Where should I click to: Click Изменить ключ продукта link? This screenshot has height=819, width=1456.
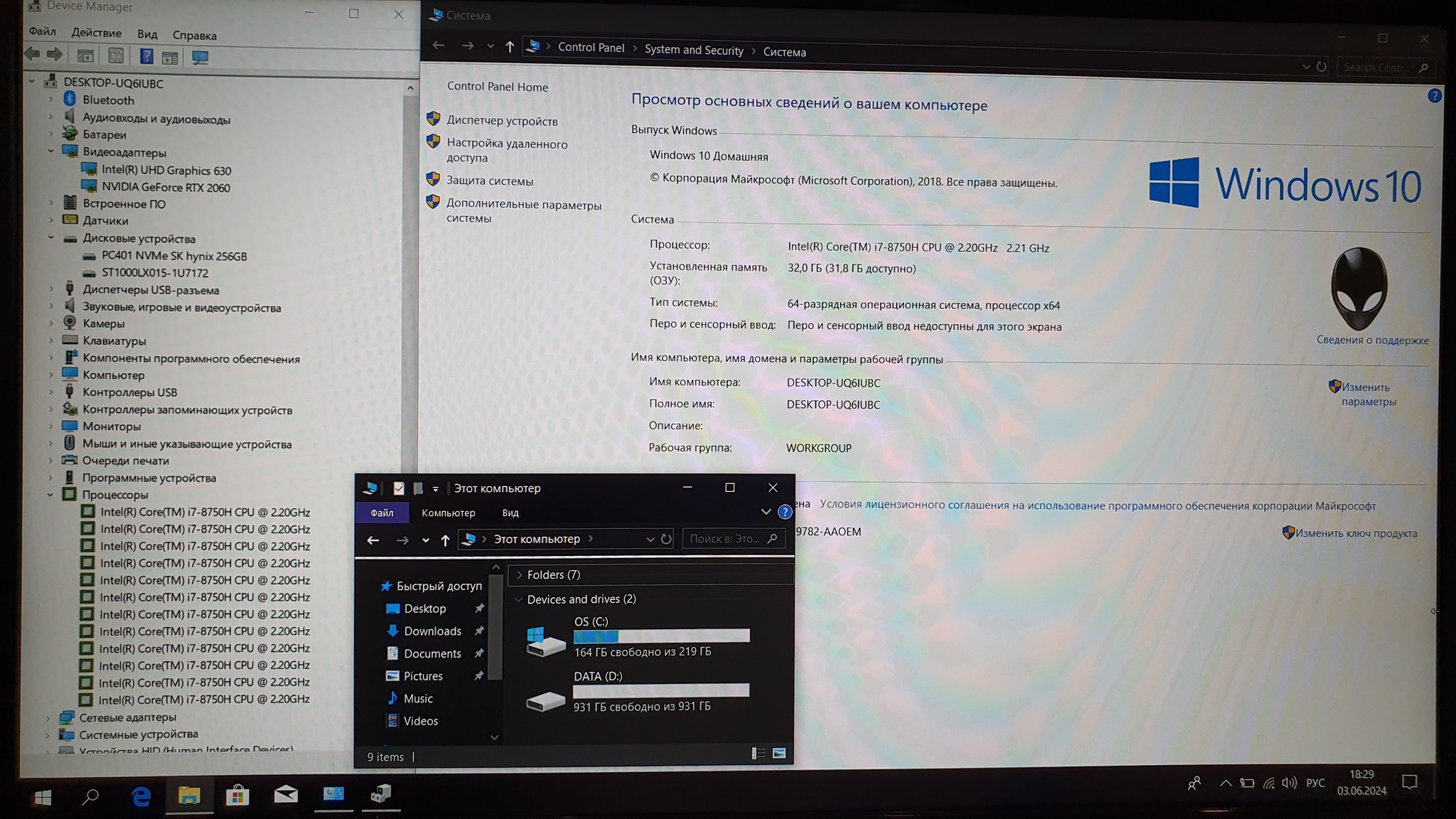click(1355, 533)
